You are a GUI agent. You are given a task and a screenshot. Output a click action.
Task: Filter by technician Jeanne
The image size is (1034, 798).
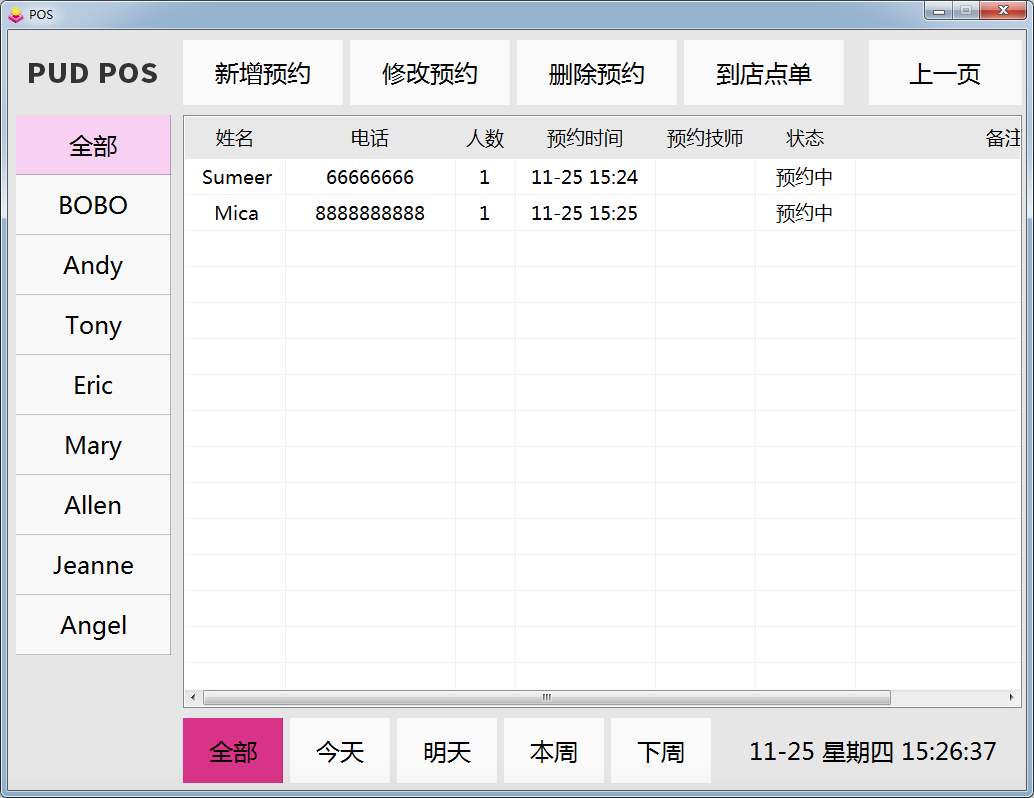[93, 565]
